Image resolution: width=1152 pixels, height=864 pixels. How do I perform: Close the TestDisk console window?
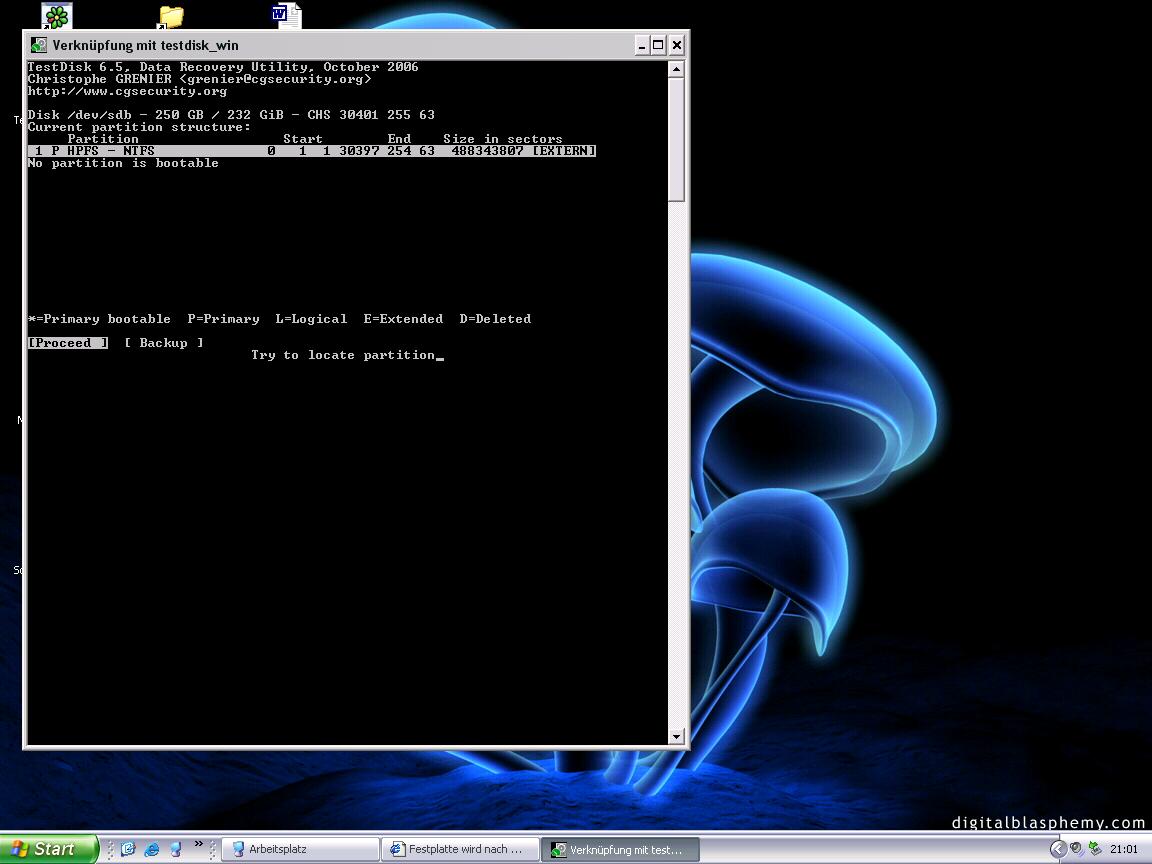677,46
